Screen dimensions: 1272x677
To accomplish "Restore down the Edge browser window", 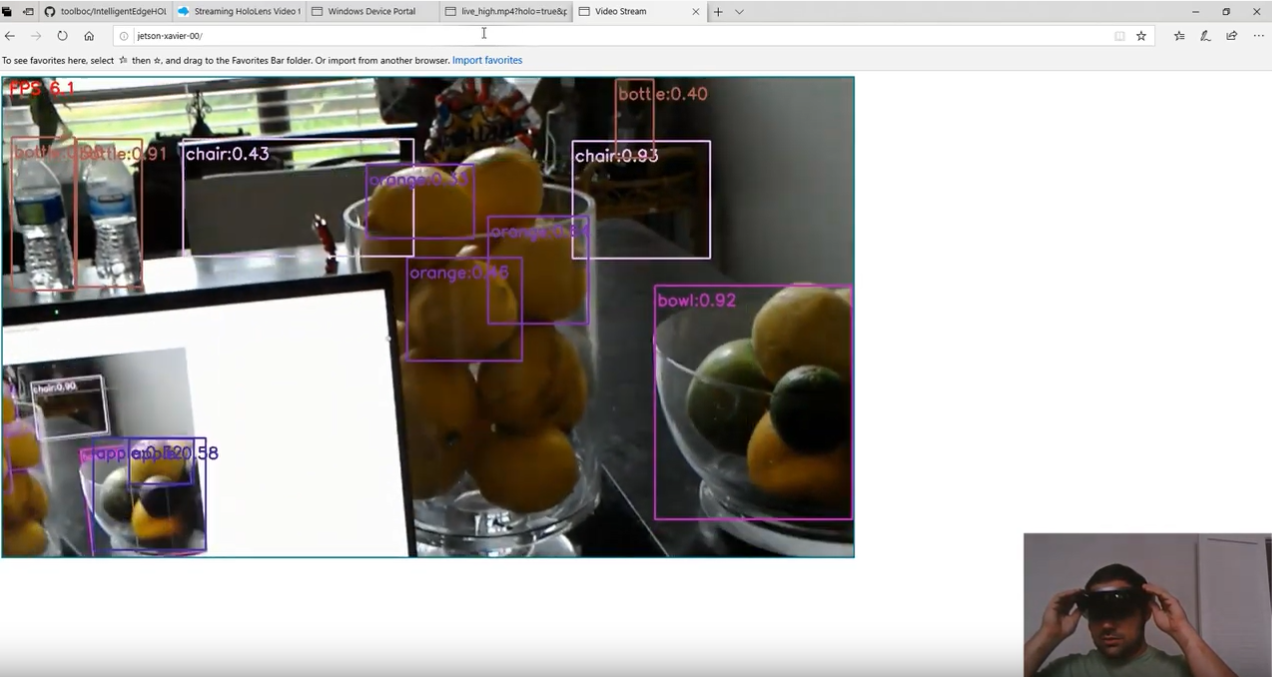I will (x=1226, y=12).
